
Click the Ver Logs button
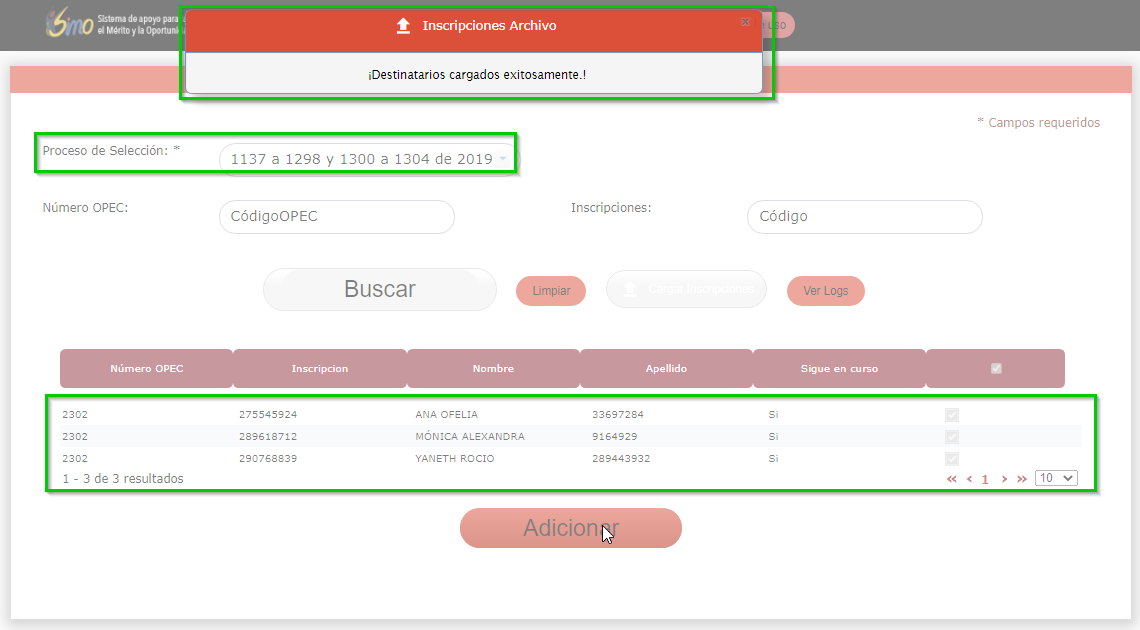click(826, 291)
